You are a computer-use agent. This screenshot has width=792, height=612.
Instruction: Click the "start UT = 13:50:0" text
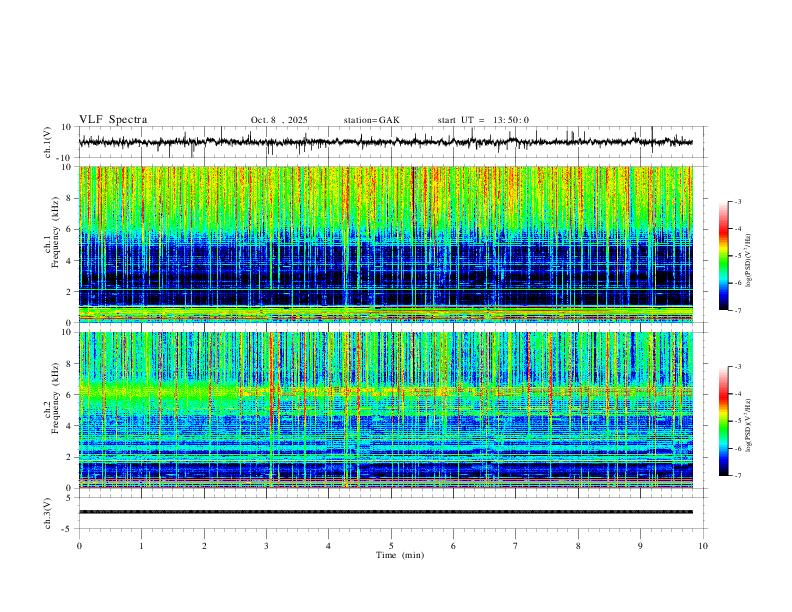tap(483, 120)
